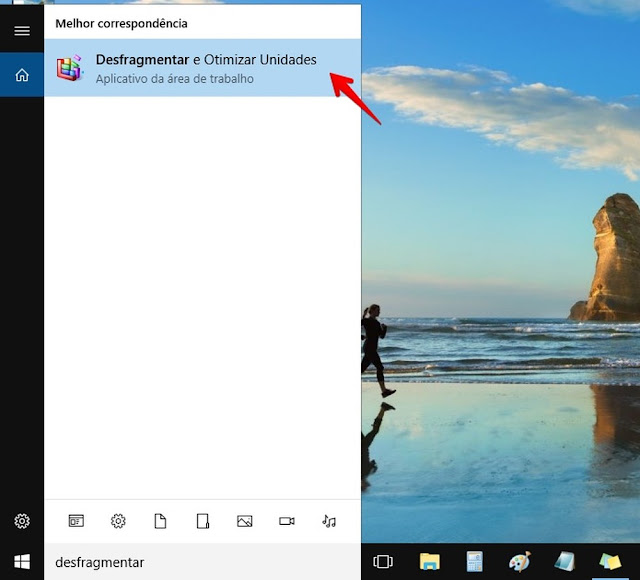Select the Home icon in sidebar
640x580 pixels.
tap(22, 75)
